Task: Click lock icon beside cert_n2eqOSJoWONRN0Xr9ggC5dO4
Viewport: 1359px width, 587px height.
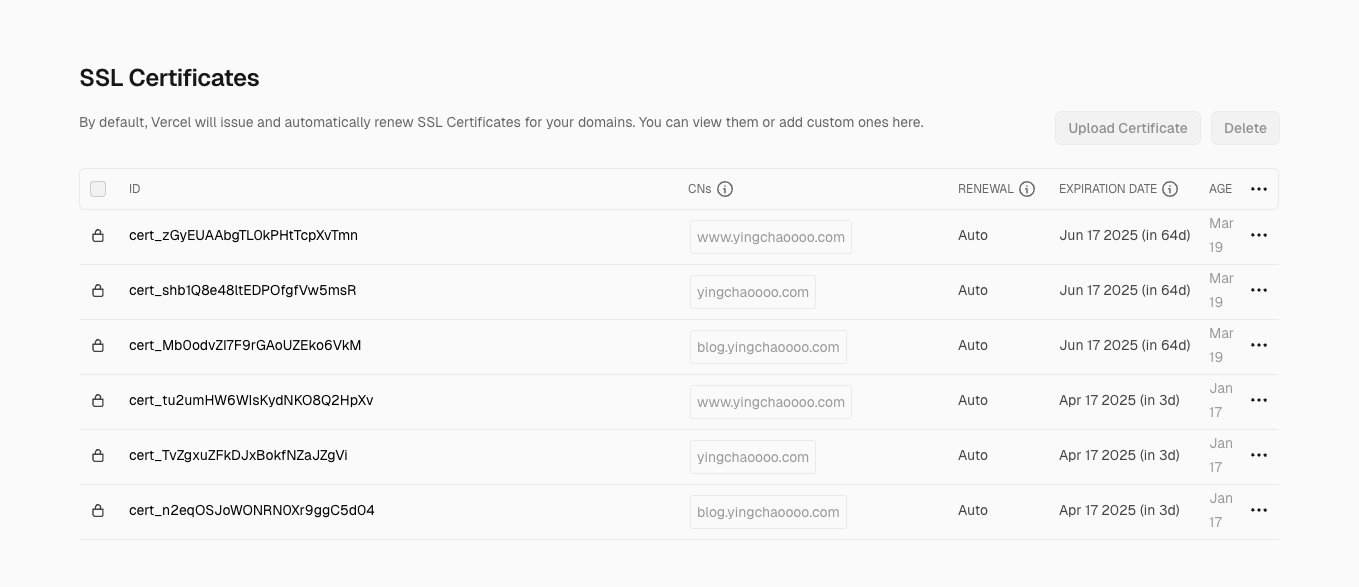Action: pyautogui.click(x=98, y=511)
